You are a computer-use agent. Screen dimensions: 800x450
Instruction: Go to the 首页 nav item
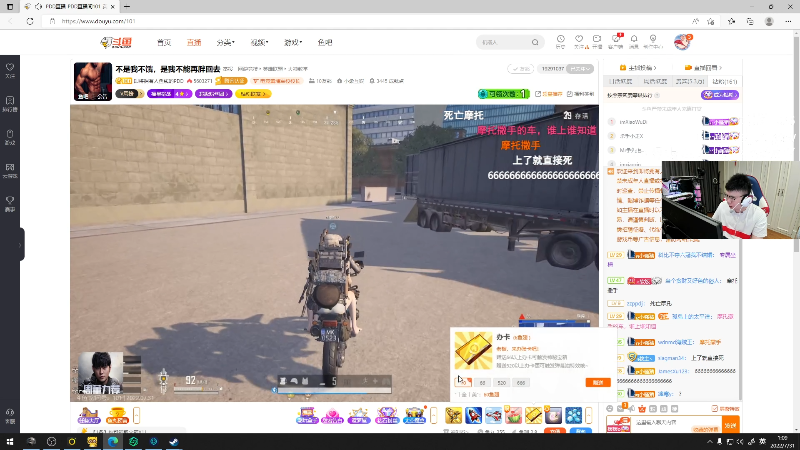[164, 42]
